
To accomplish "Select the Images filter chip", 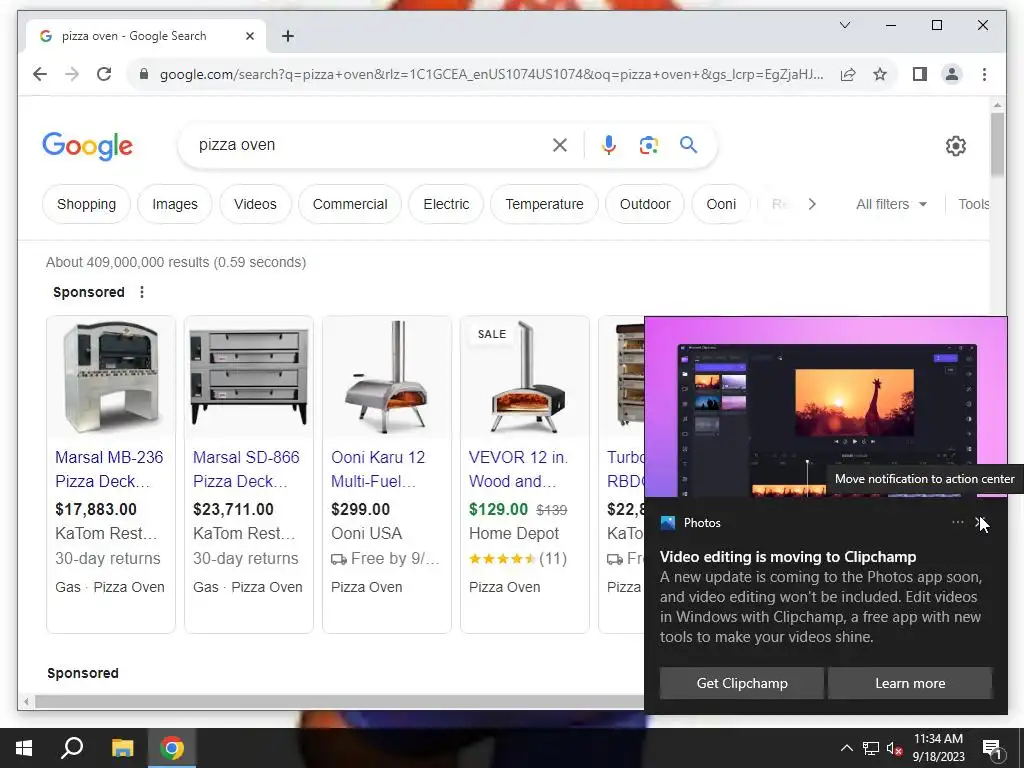I will 174,204.
